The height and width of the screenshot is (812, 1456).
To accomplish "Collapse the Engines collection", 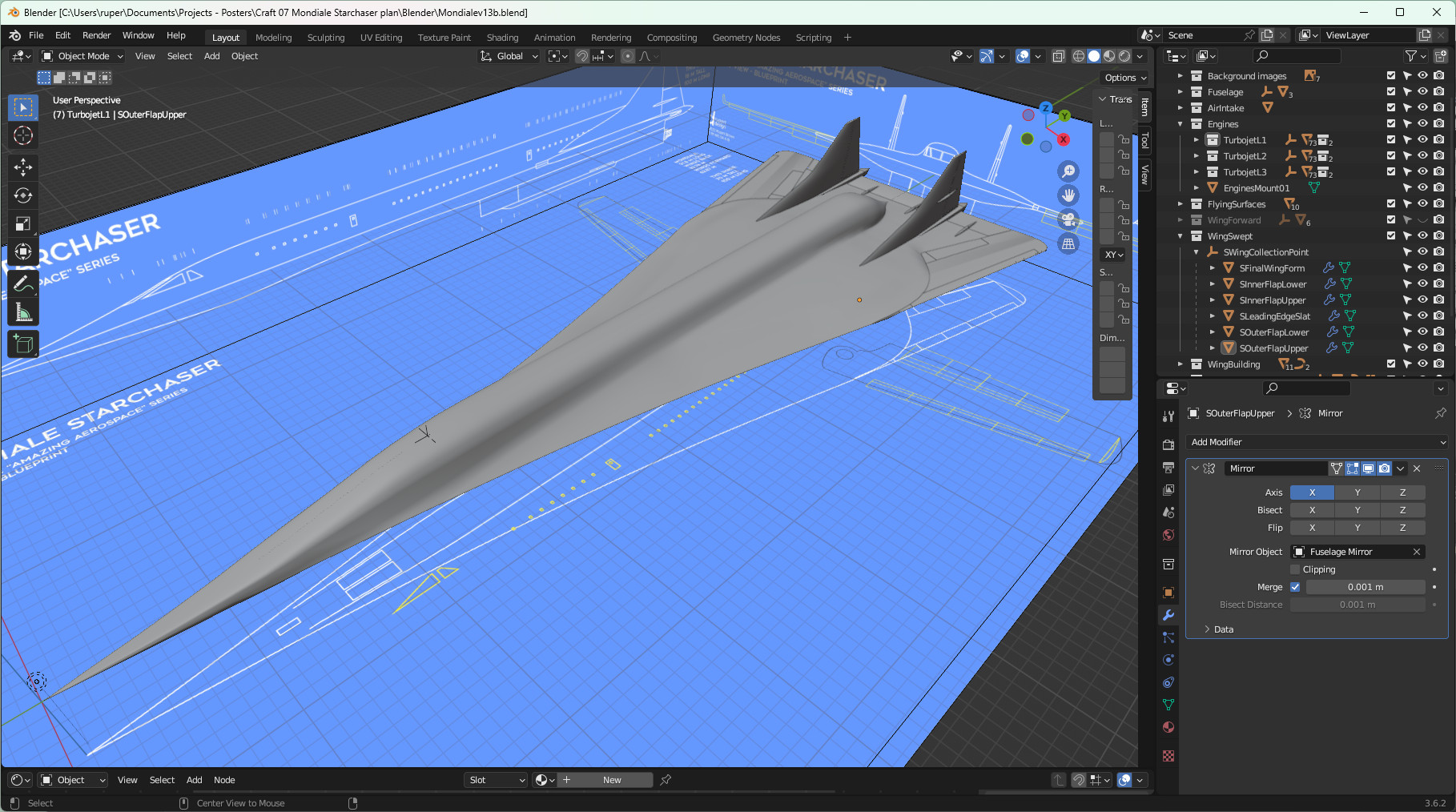I will tap(1180, 124).
